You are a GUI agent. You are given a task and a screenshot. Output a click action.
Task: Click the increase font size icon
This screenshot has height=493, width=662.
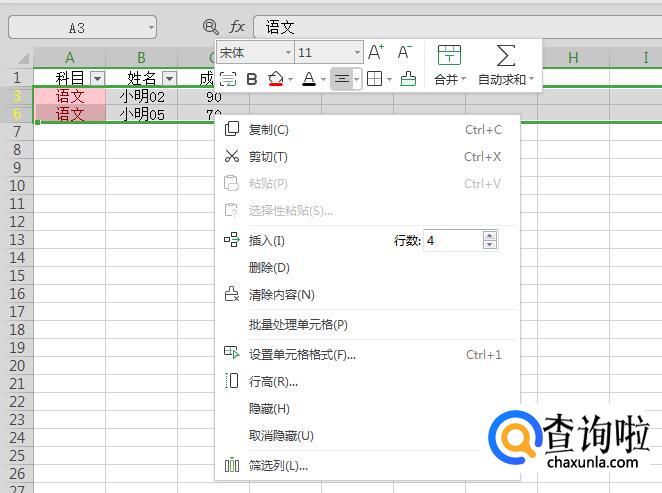coord(376,52)
